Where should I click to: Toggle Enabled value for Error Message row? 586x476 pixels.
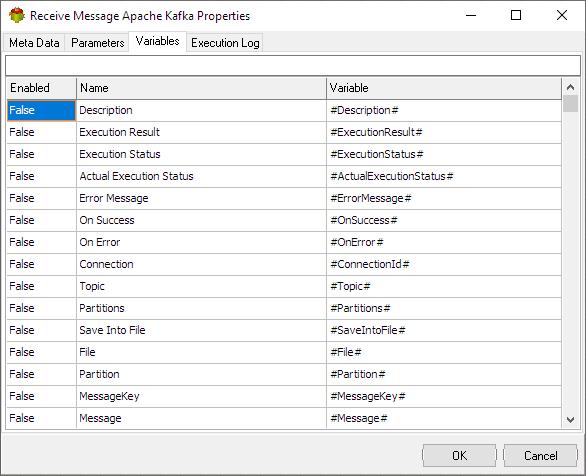41,198
